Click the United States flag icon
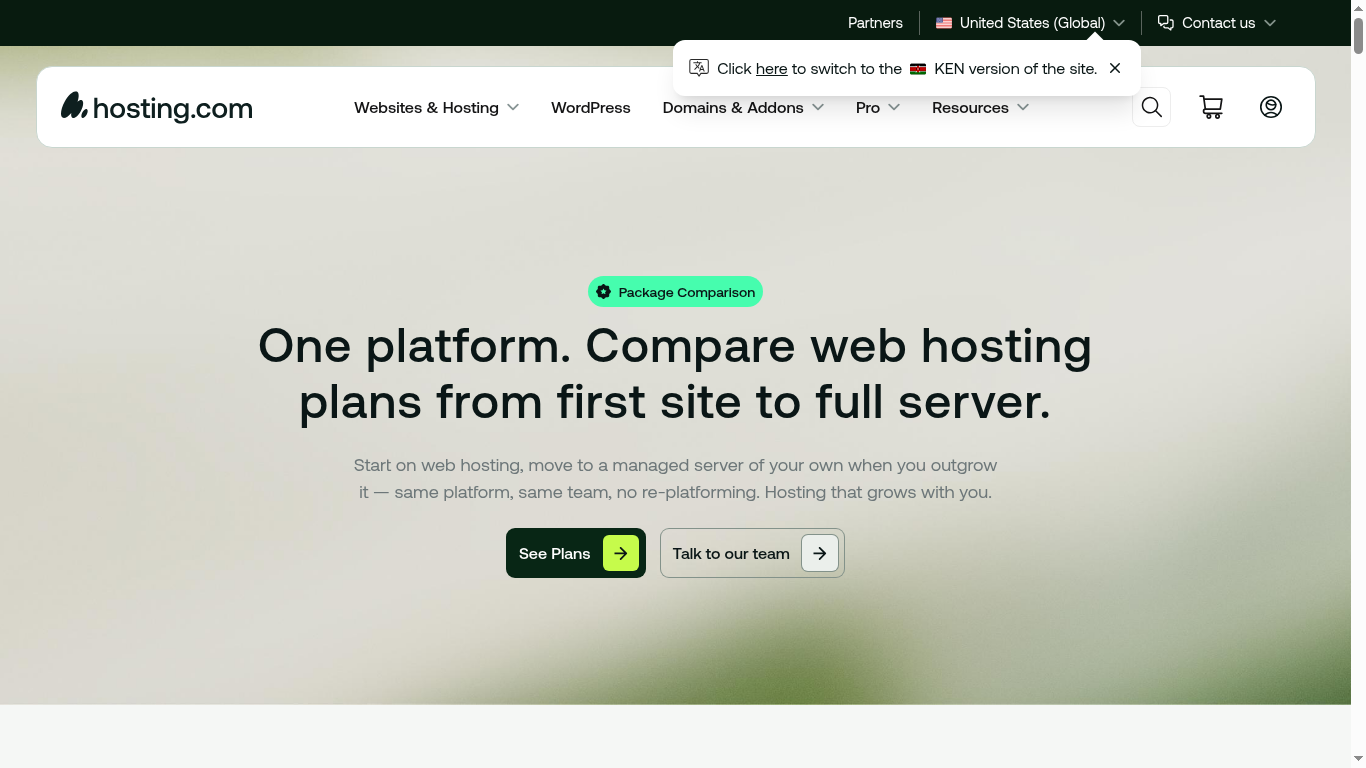1366x768 pixels. [x=944, y=23]
